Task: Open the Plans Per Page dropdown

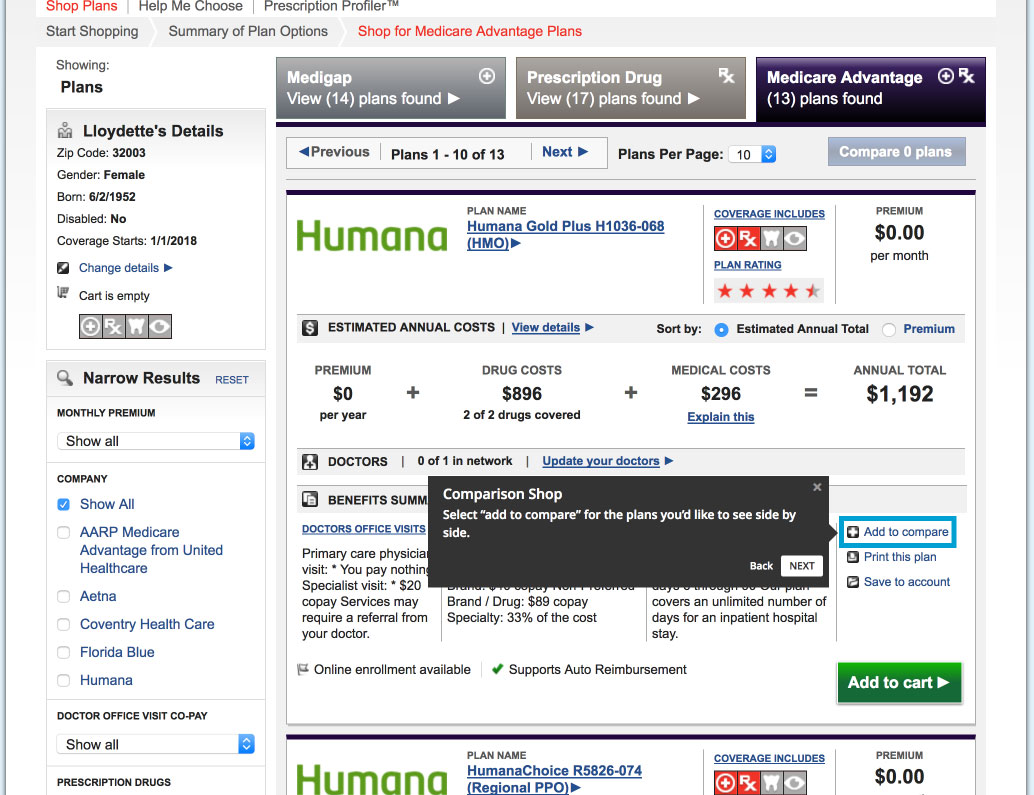Action: coord(752,154)
